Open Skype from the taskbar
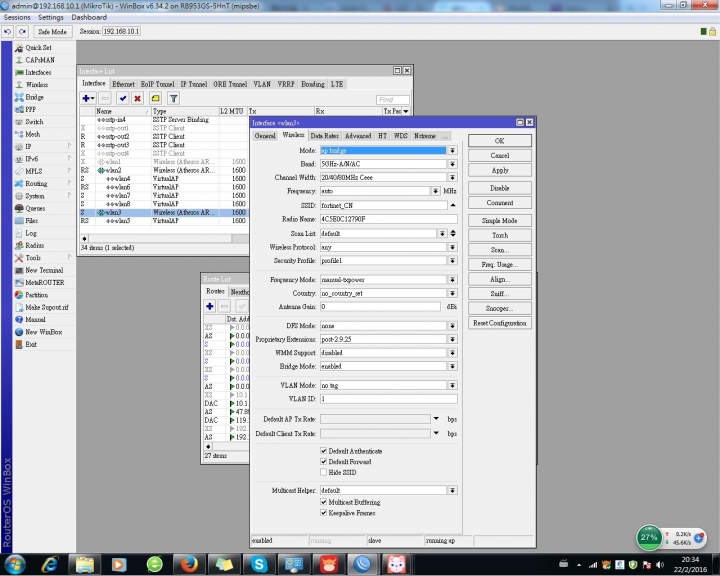The image size is (720, 576). tap(259, 564)
